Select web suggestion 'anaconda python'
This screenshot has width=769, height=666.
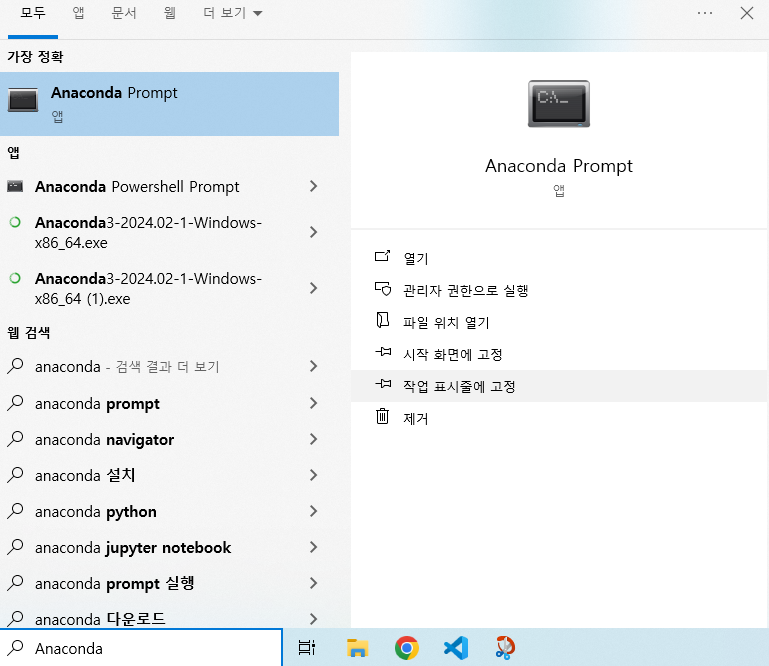[152, 512]
